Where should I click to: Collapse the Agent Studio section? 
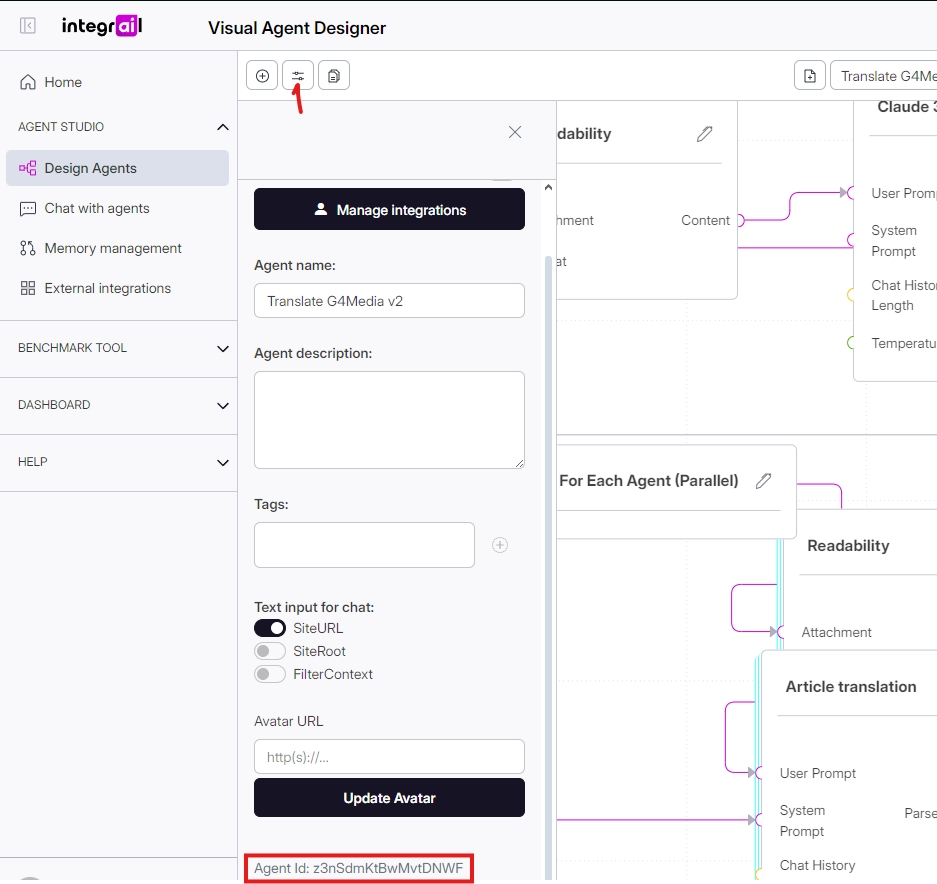click(222, 127)
